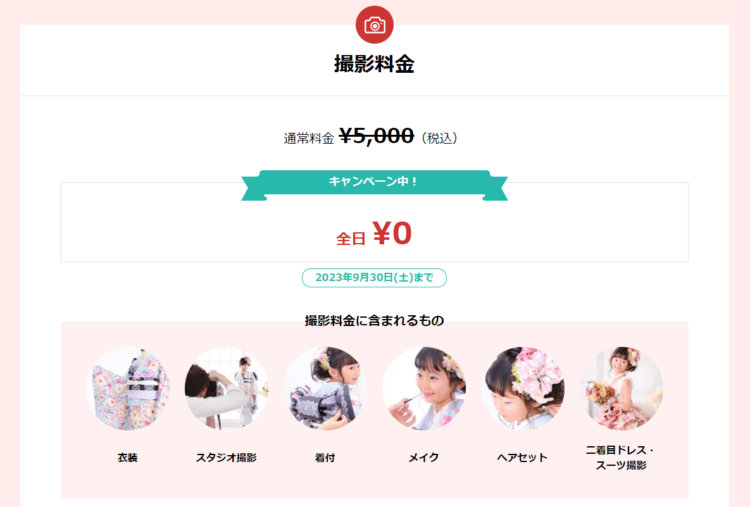Click the ヘアセット label text
Viewport: 750px width, 507px height.
(x=522, y=458)
